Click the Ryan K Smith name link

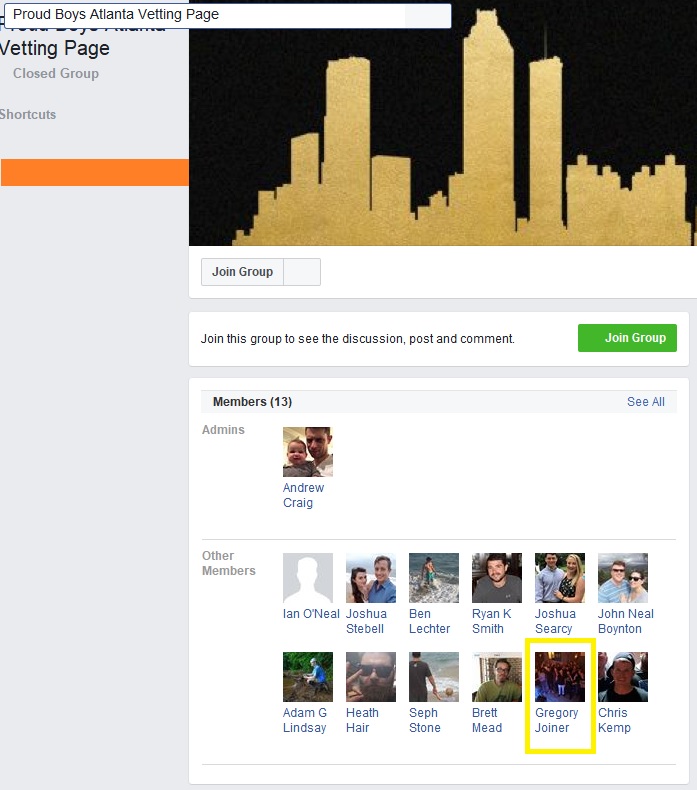(492, 621)
